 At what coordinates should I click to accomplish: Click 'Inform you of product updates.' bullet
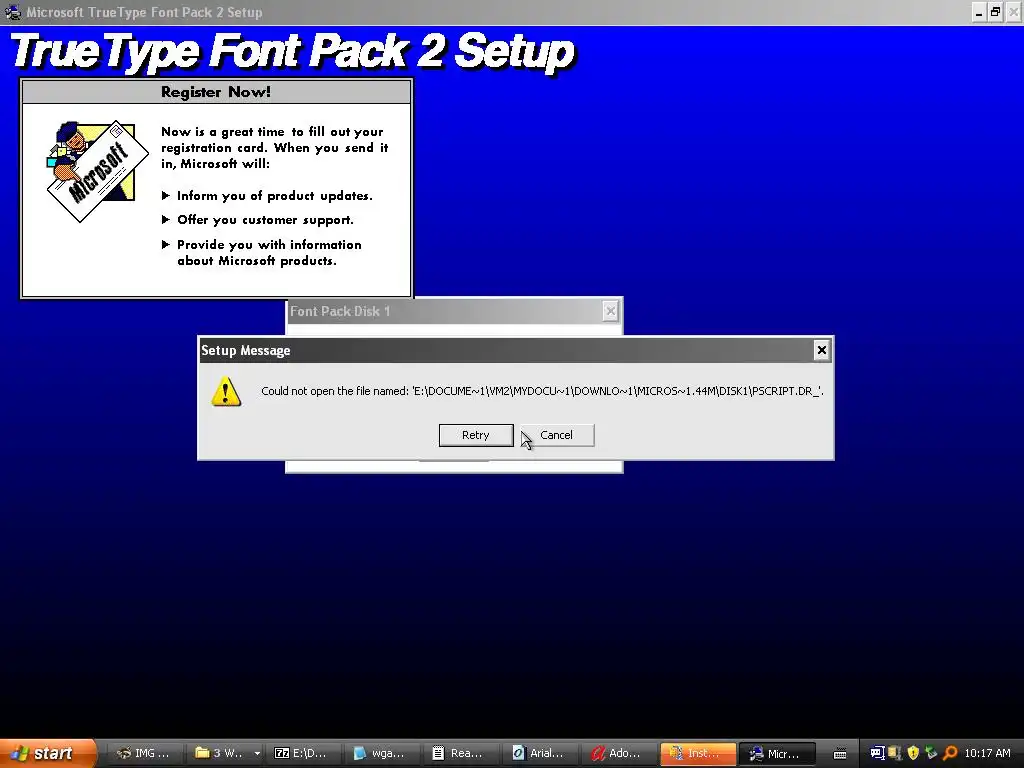click(x=274, y=196)
